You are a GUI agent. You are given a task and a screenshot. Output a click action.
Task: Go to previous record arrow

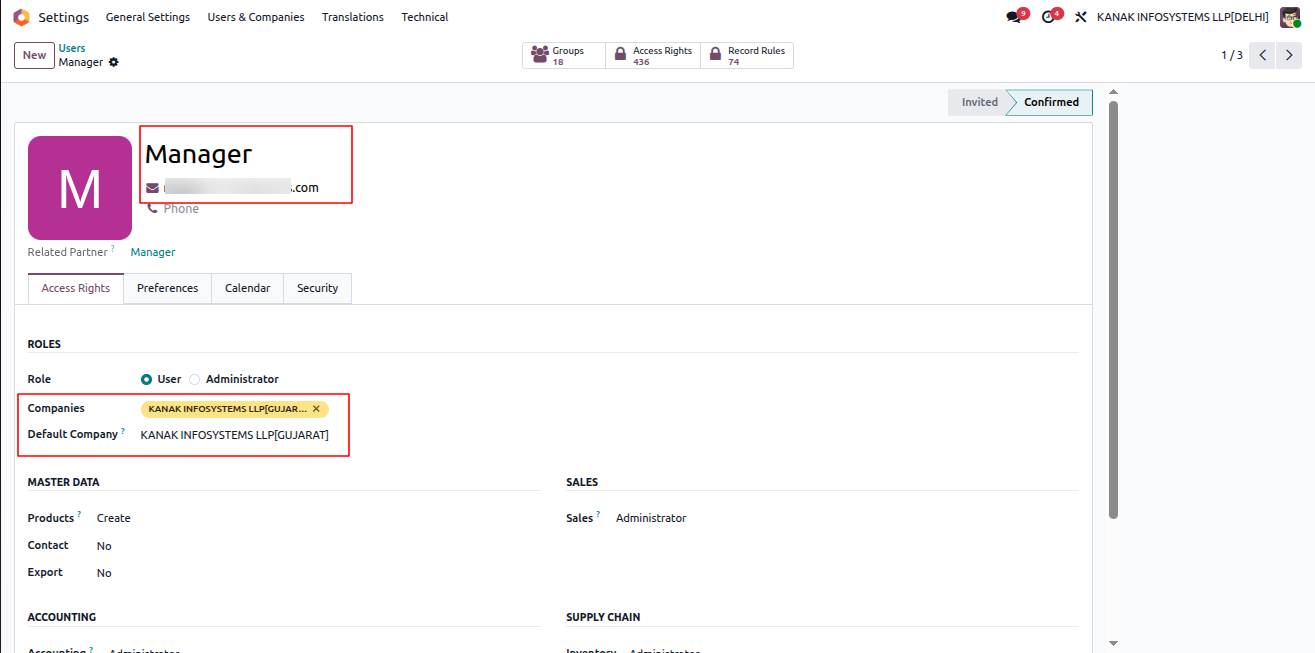point(1264,55)
